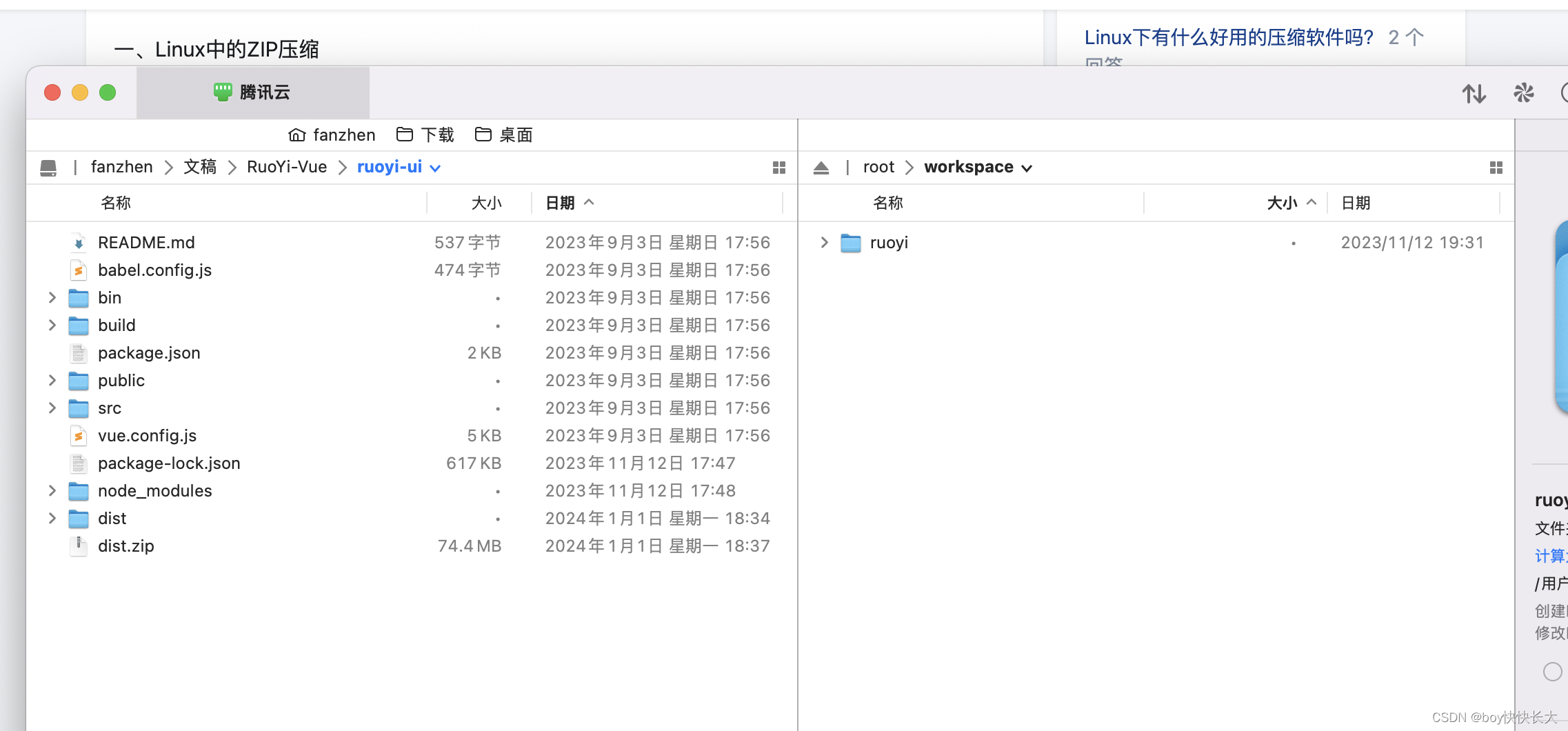
Task: Click the 74.4 MB size value
Action: tap(470, 546)
